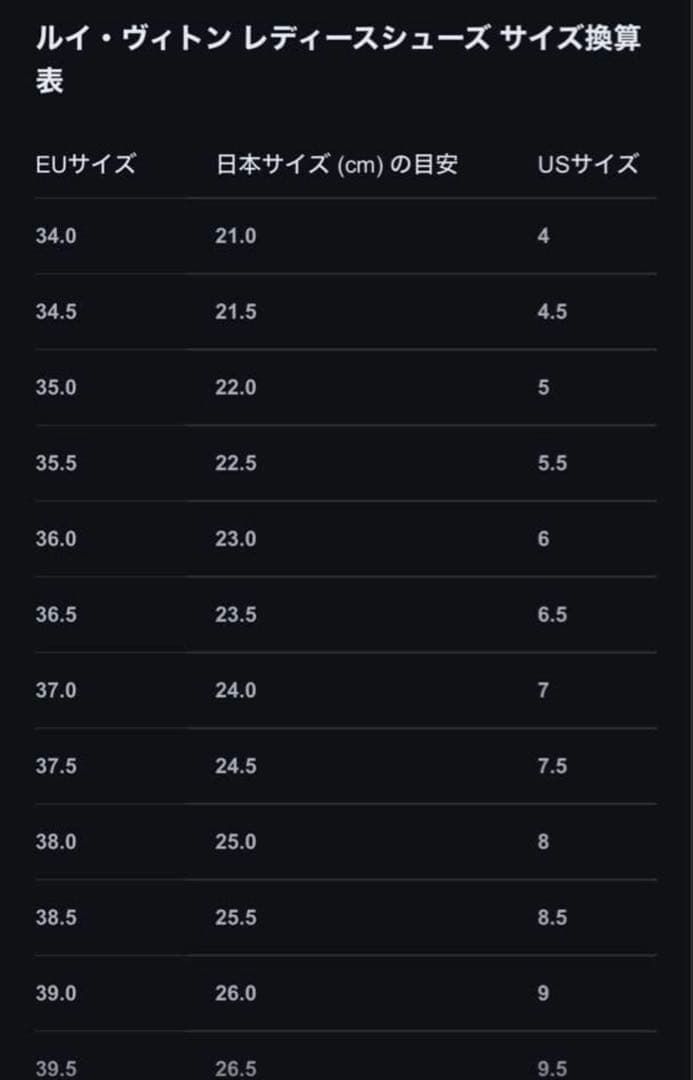This screenshot has width=693, height=1080.
Task: Click US size 5 cell
Action: click(543, 387)
